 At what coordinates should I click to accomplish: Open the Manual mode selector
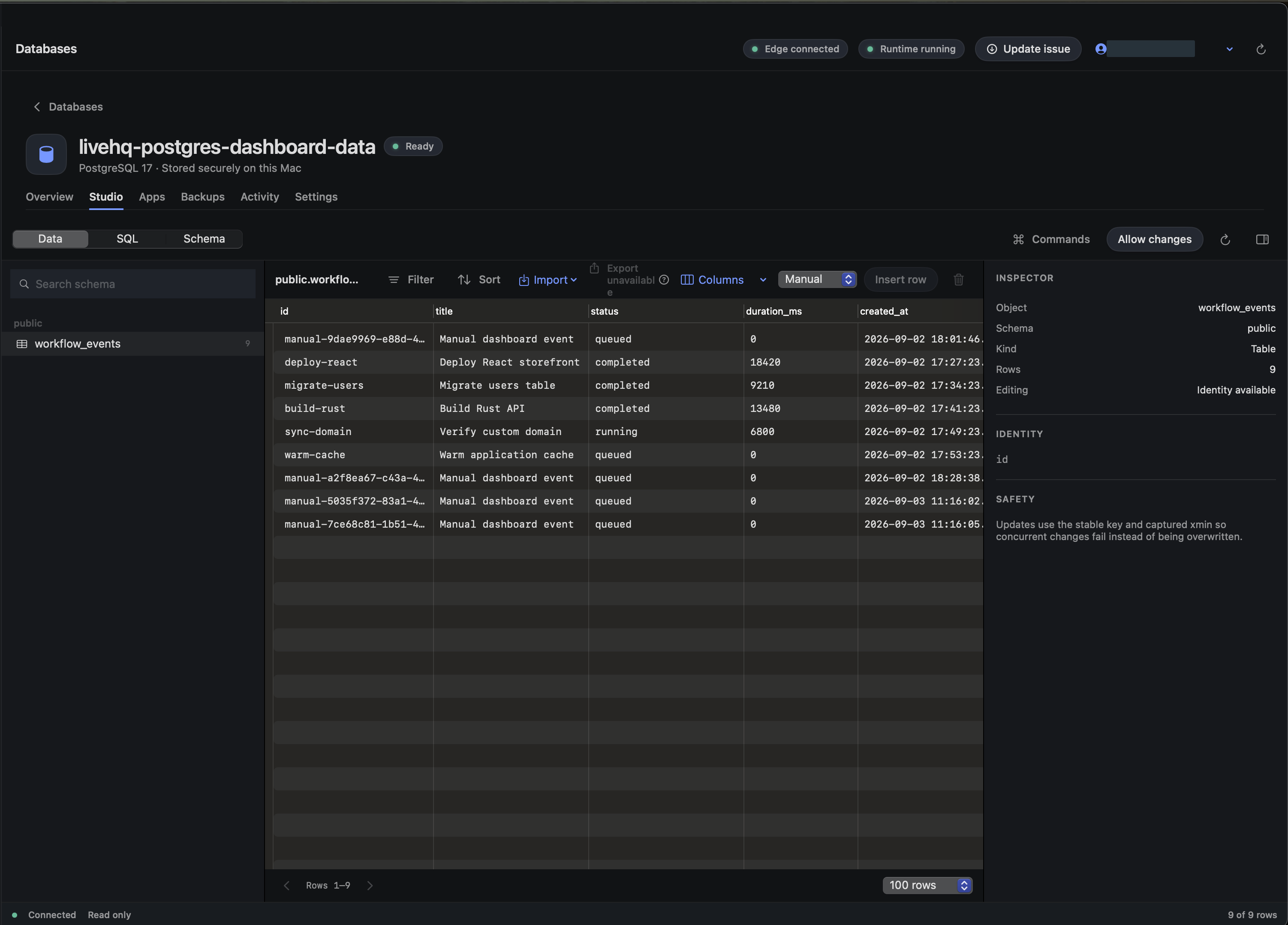pos(817,279)
